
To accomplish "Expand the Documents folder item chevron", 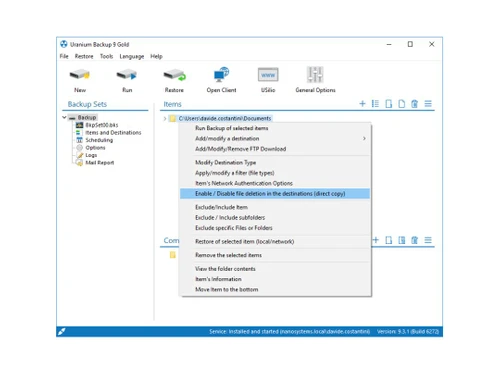I will coord(165,118).
